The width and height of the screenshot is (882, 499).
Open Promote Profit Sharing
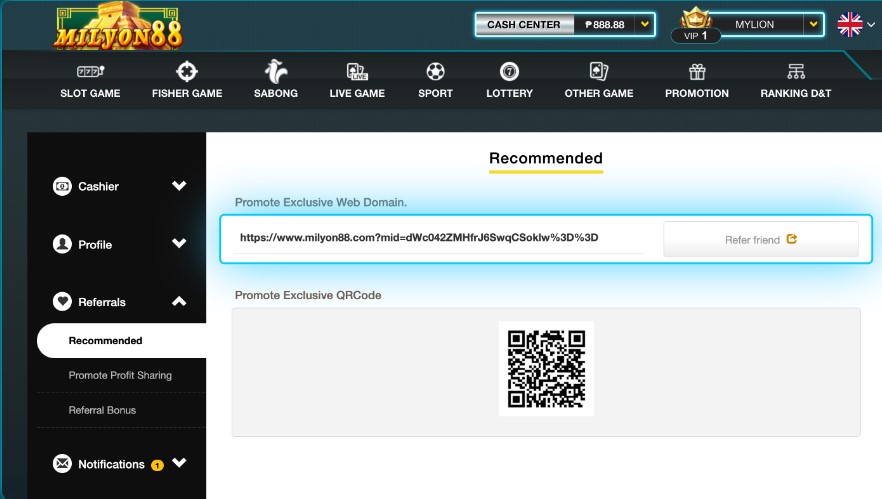tap(120, 375)
